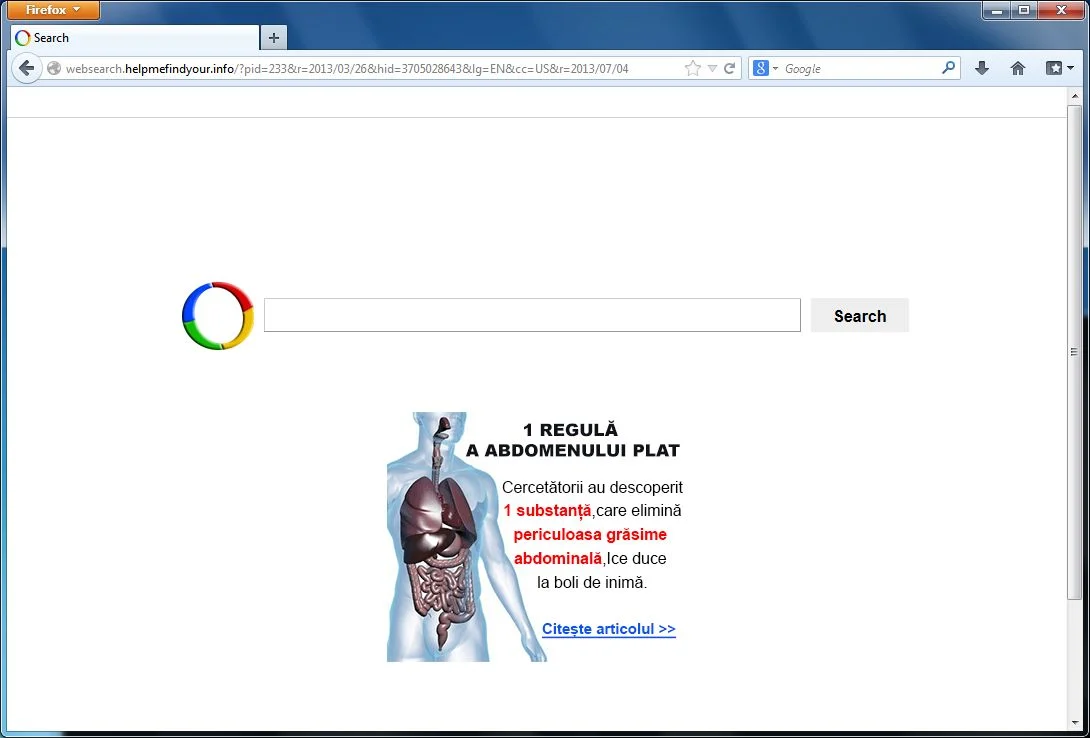
Task: Reload the current page
Action: click(729, 68)
